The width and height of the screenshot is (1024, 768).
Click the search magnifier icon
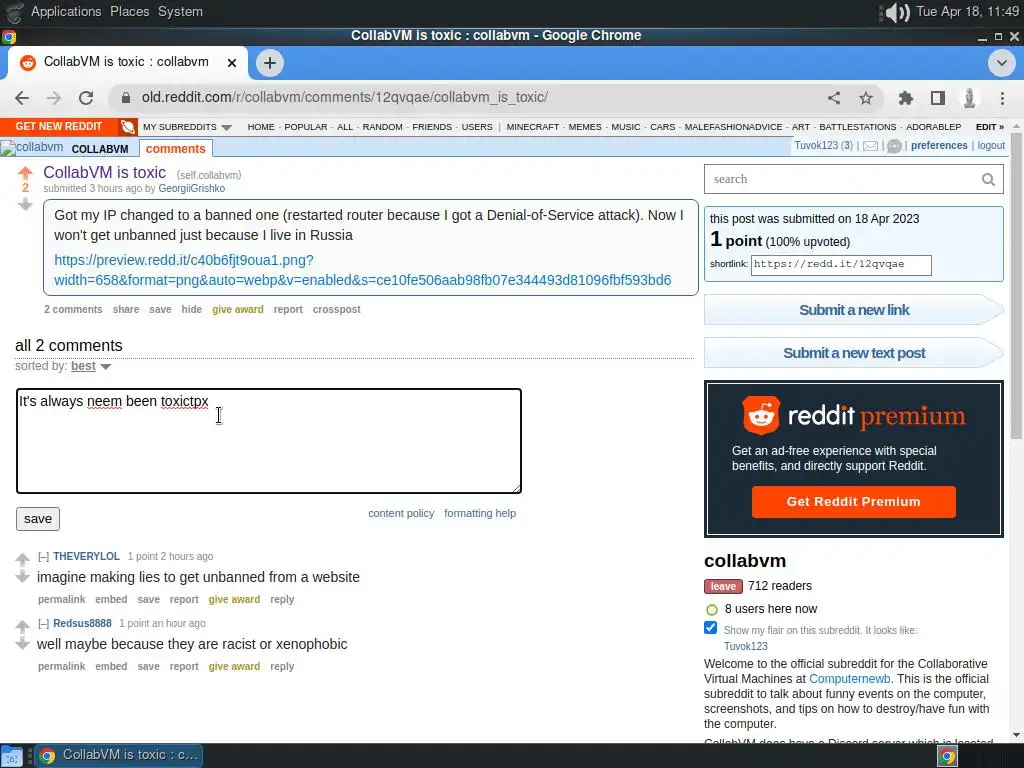[988, 180]
